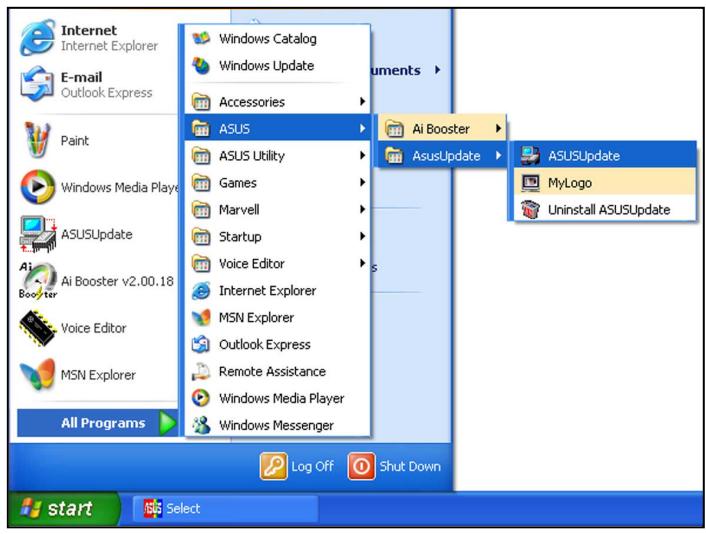This screenshot has height=534, width=706.
Task: Expand the Games submenu arrow
Action: click(362, 182)
